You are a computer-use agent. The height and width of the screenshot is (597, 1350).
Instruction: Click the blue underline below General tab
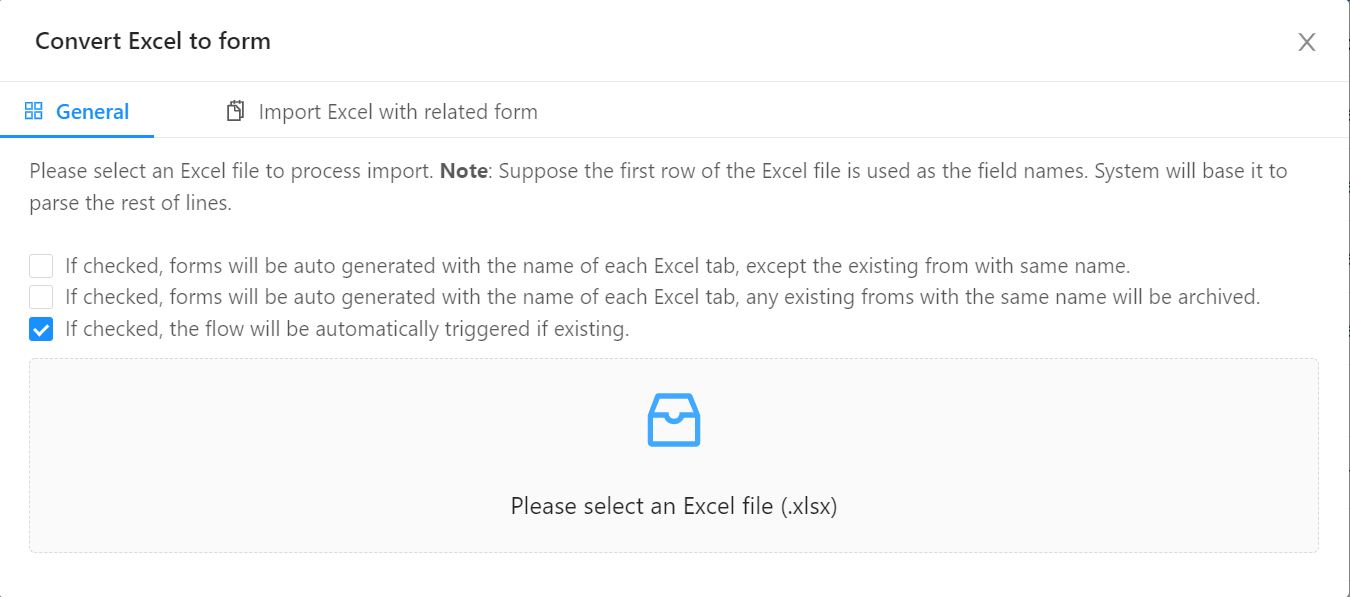(77, 136)
